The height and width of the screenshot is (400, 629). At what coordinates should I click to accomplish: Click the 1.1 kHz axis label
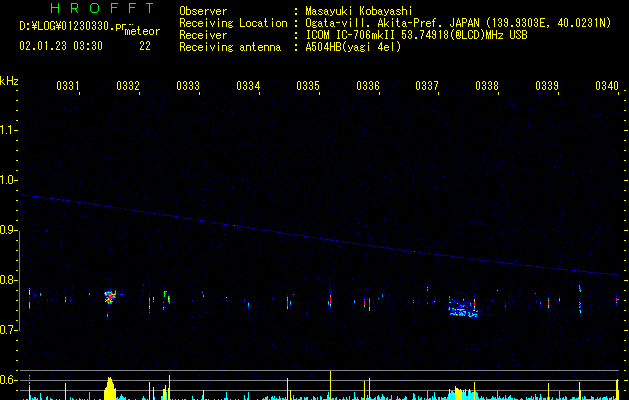[8, 130]
